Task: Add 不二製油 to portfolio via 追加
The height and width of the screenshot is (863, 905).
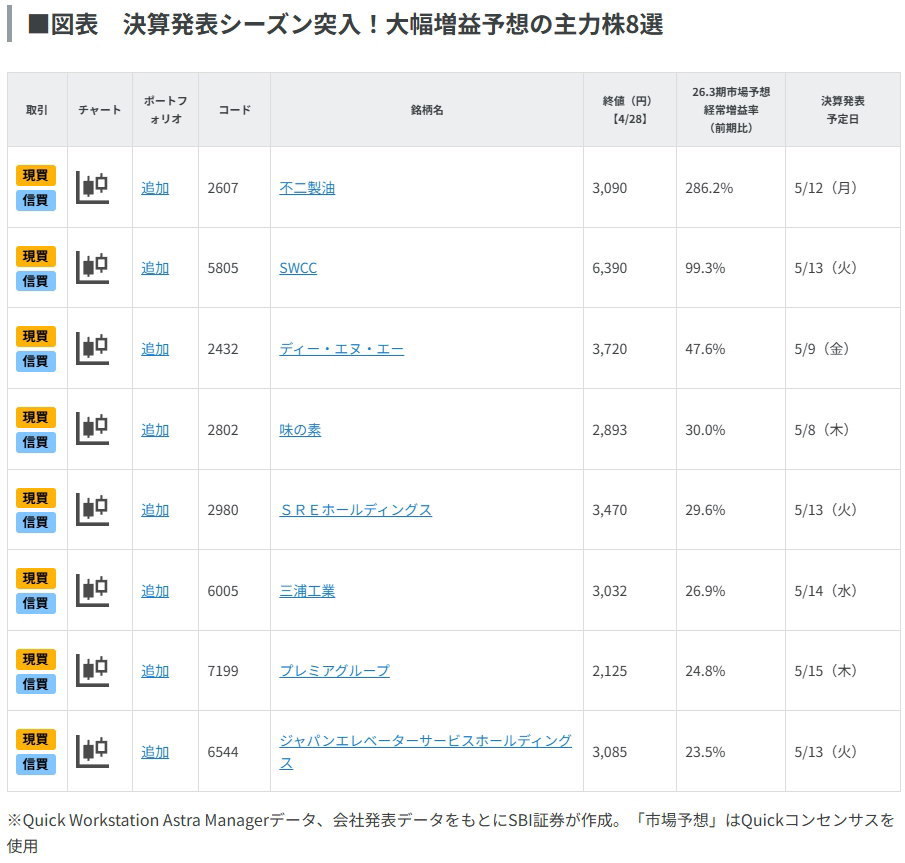Action: tap(155, 188)
